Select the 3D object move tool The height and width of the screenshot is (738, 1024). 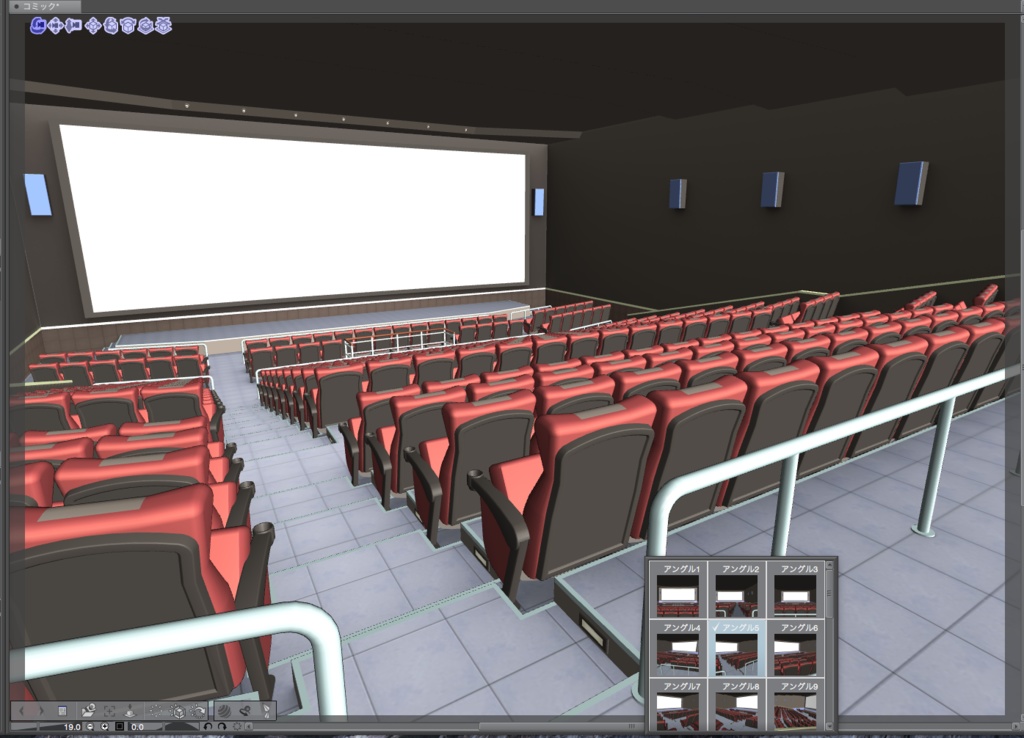pos(94,27)
